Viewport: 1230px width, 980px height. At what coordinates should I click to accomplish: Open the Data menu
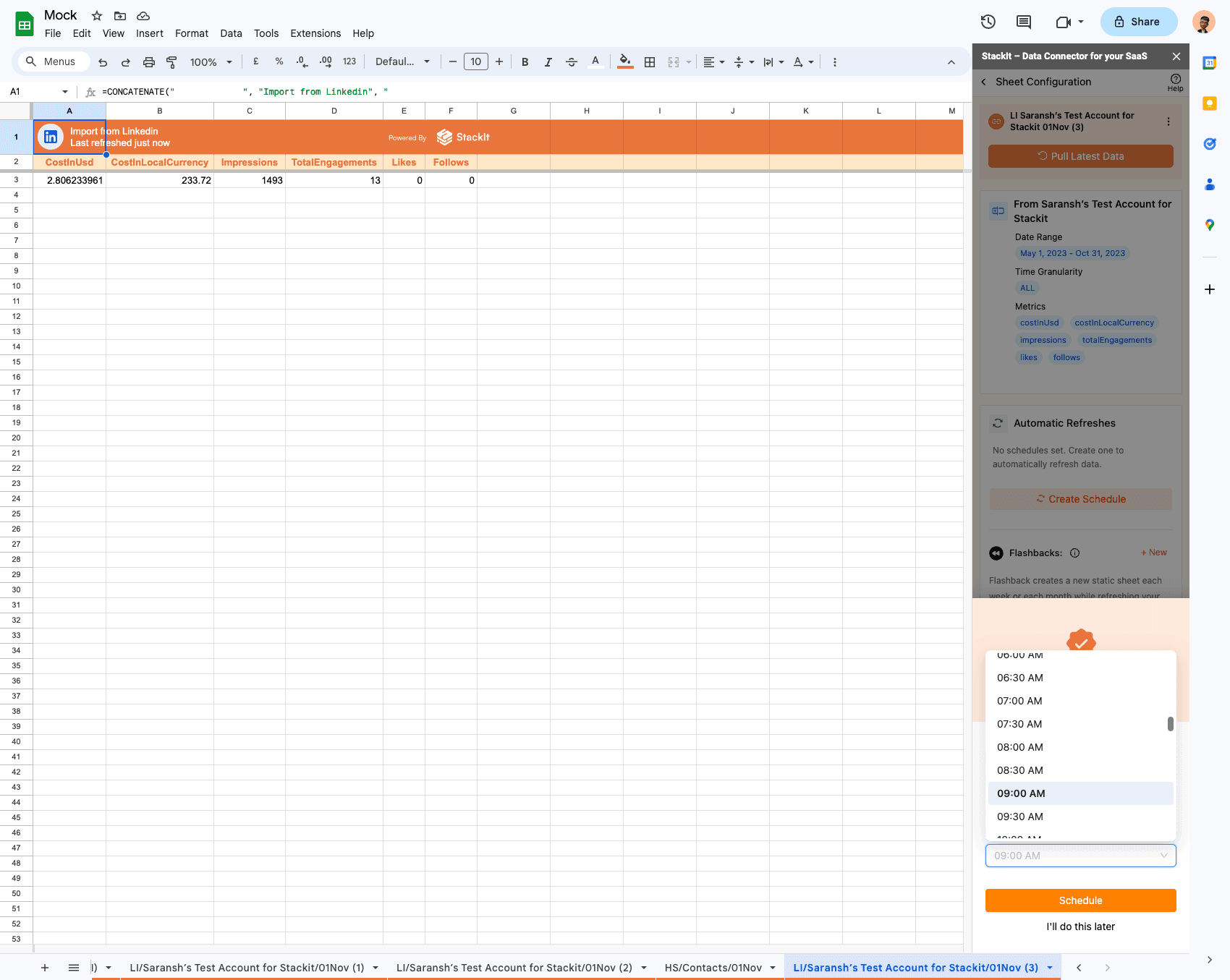point(232,33)
